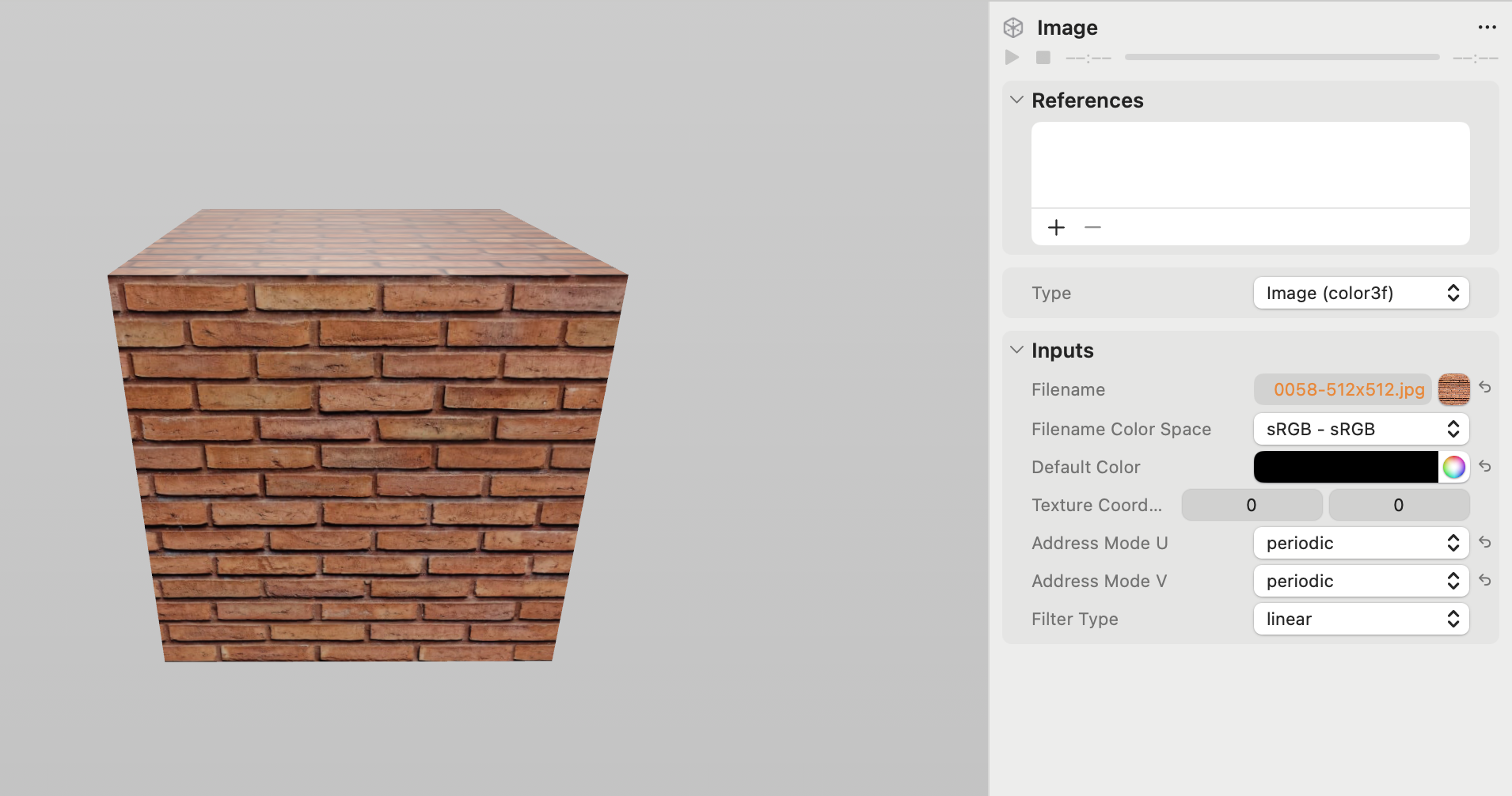Open the Type dropdown showing Image (color3f)
This screenshot has height=796, width=1512.
pos(1360,293)
